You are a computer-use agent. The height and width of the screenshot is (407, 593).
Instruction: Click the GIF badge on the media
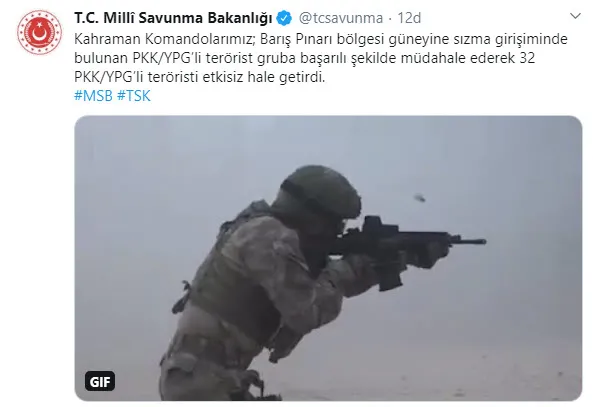click(x=100, y=381)
